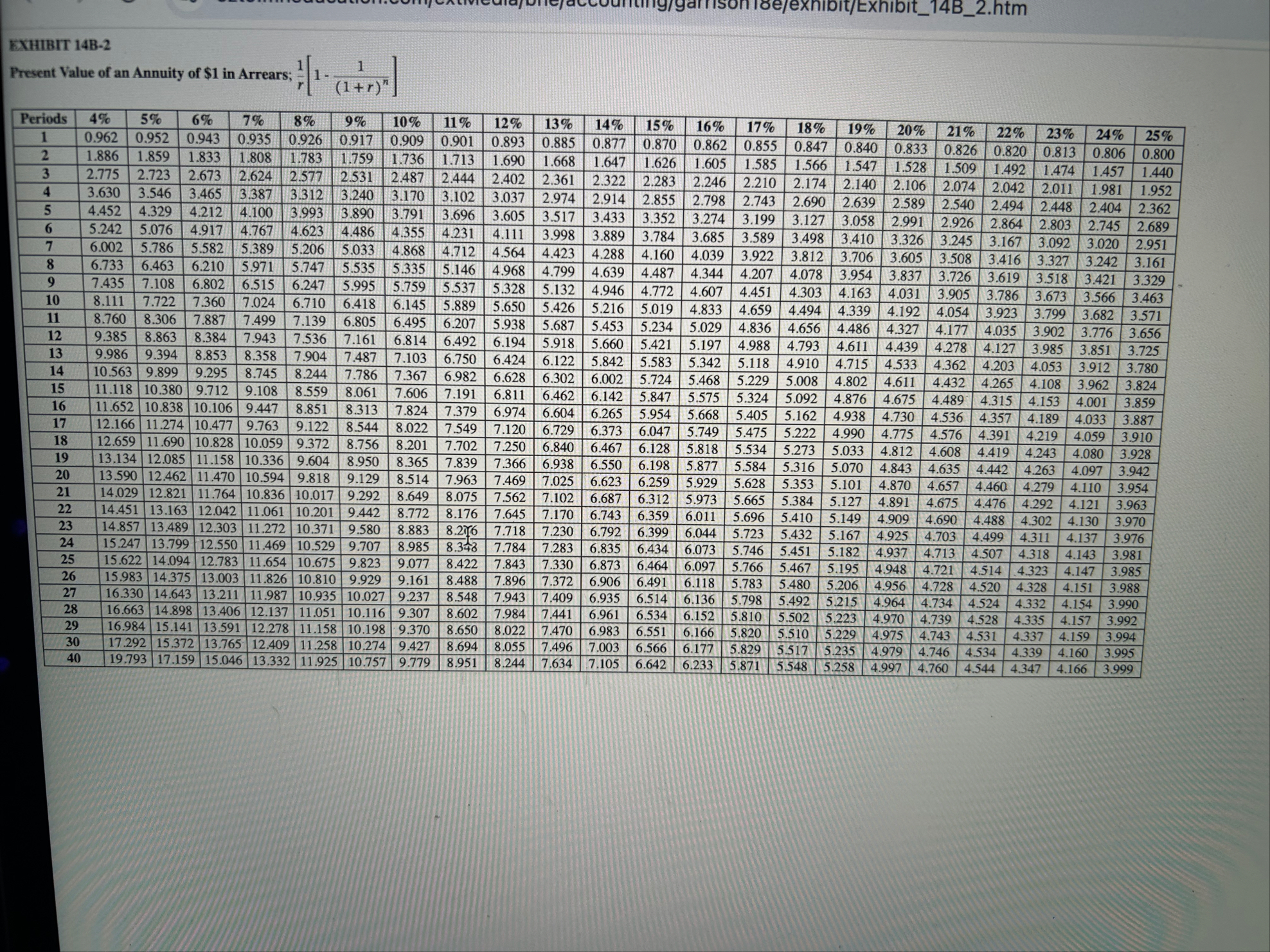Click the period 40 row label
The width and height of the screenshot is (1270, 952).
pos(73,658)
